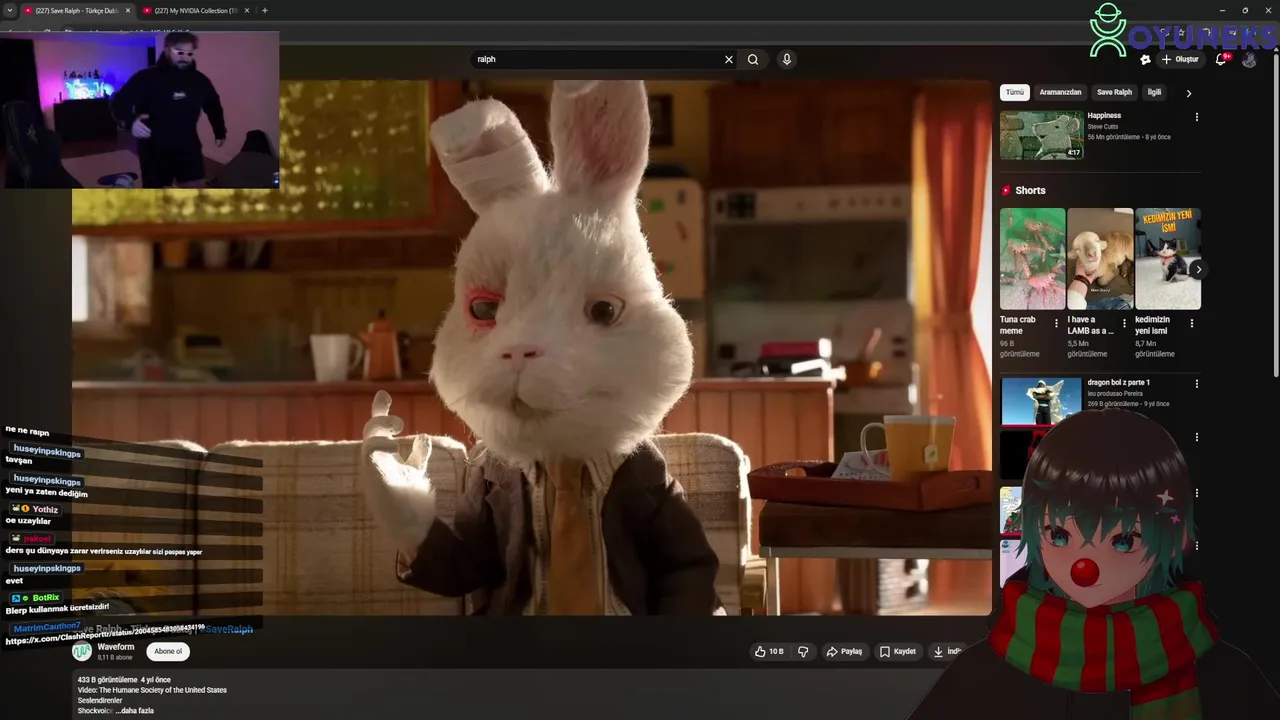Select the Save Ralph filter chip
Image resolution: width=1280 pixels, height=720 pixels.
click(1114, 92)
